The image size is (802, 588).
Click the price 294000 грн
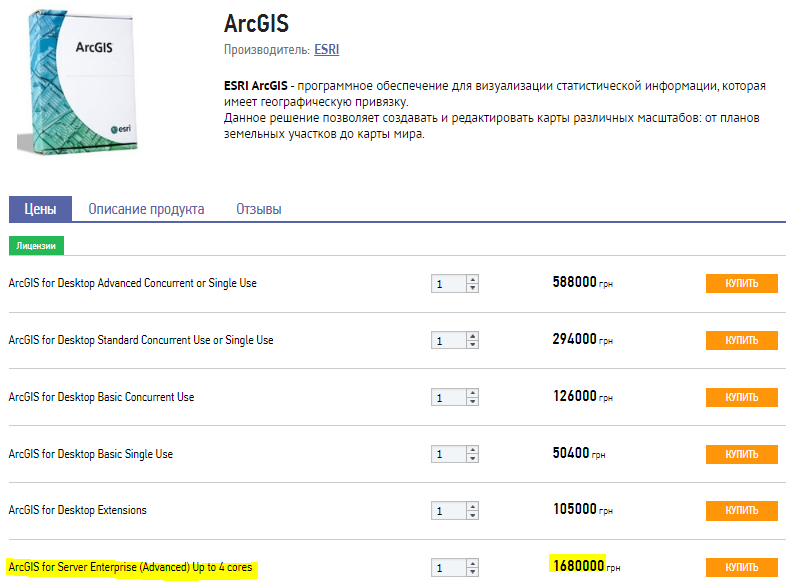pos(583,339)
